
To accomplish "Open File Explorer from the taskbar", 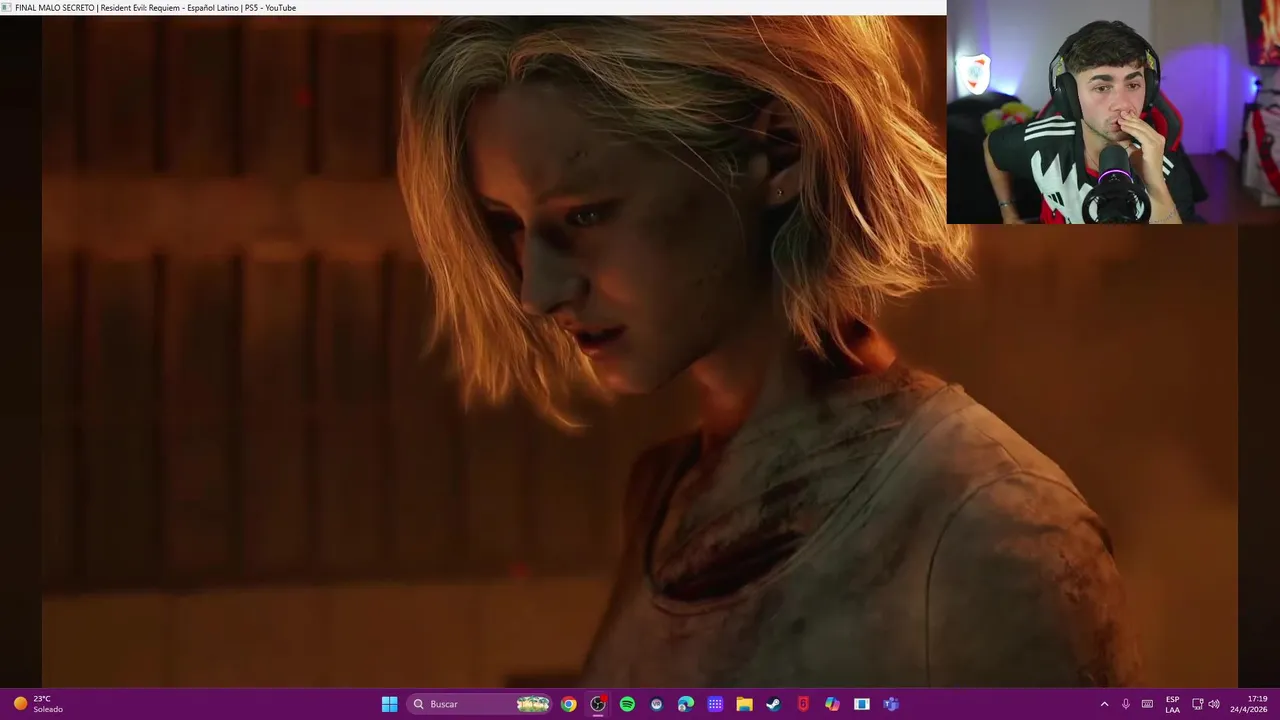I will 744,704.
